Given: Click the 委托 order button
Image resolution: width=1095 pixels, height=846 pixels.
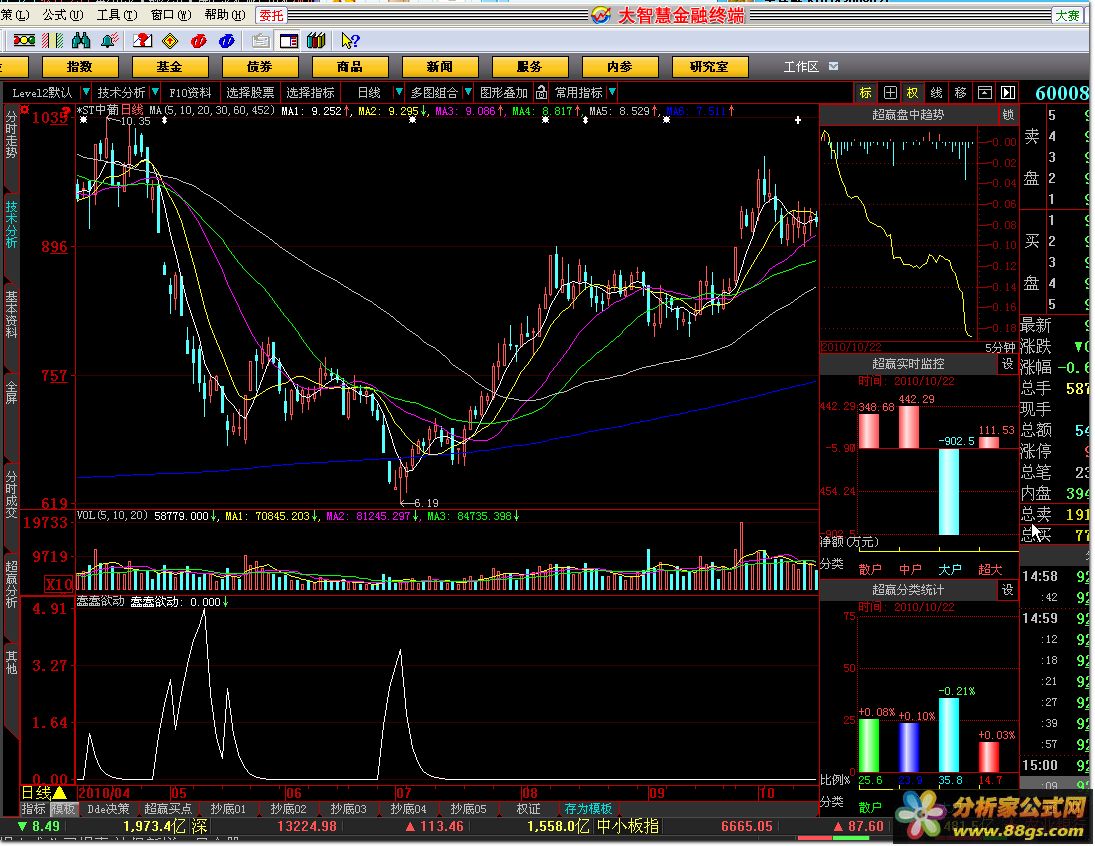Looking at the screenshot, I should click(272, 15).
